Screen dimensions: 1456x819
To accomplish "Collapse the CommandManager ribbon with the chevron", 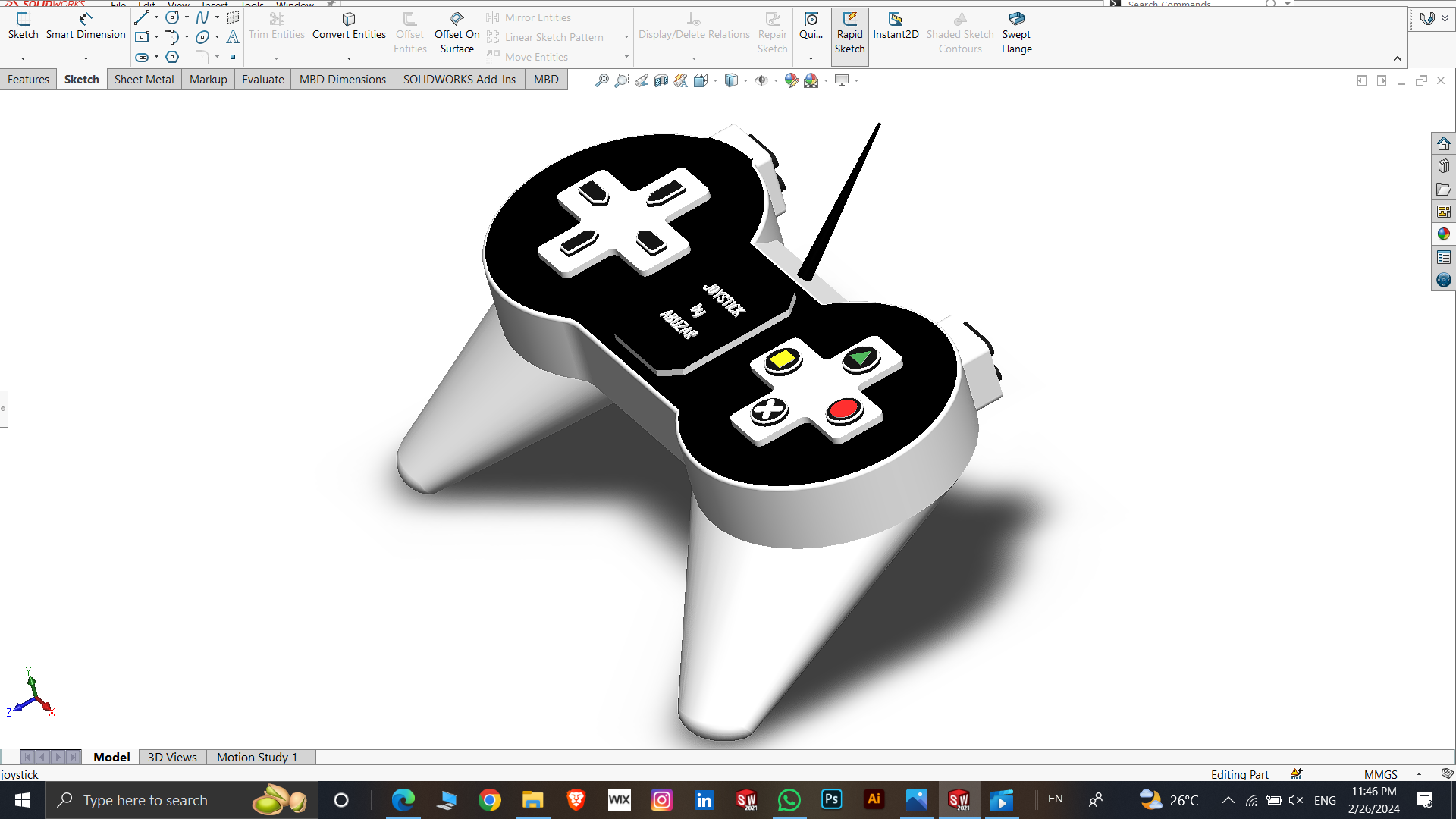I will tap(1397, 58).
